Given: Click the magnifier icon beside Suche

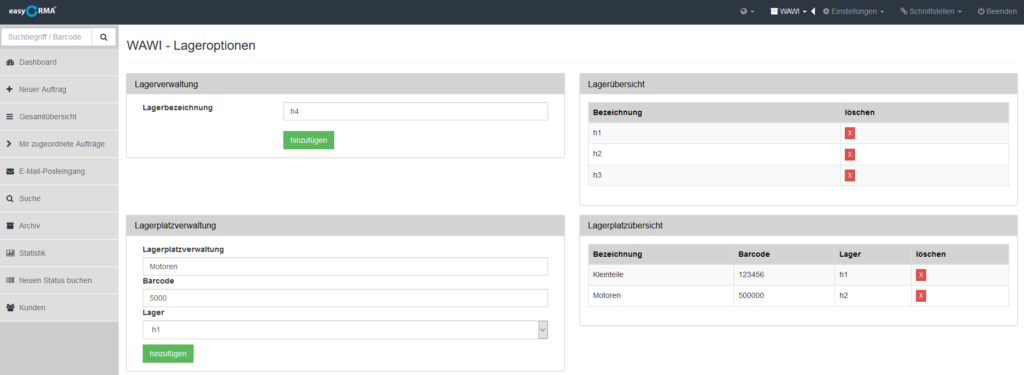Looking at the screenshot, I should 10,199.
